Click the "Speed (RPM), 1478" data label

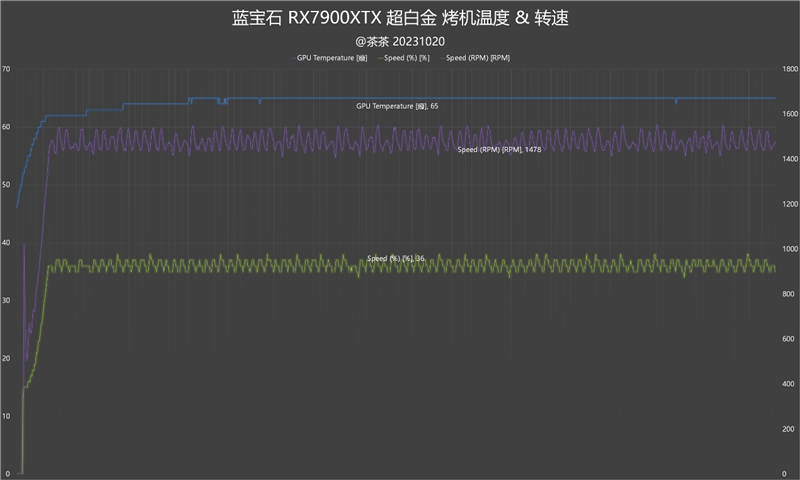click(x=499, y=149)
